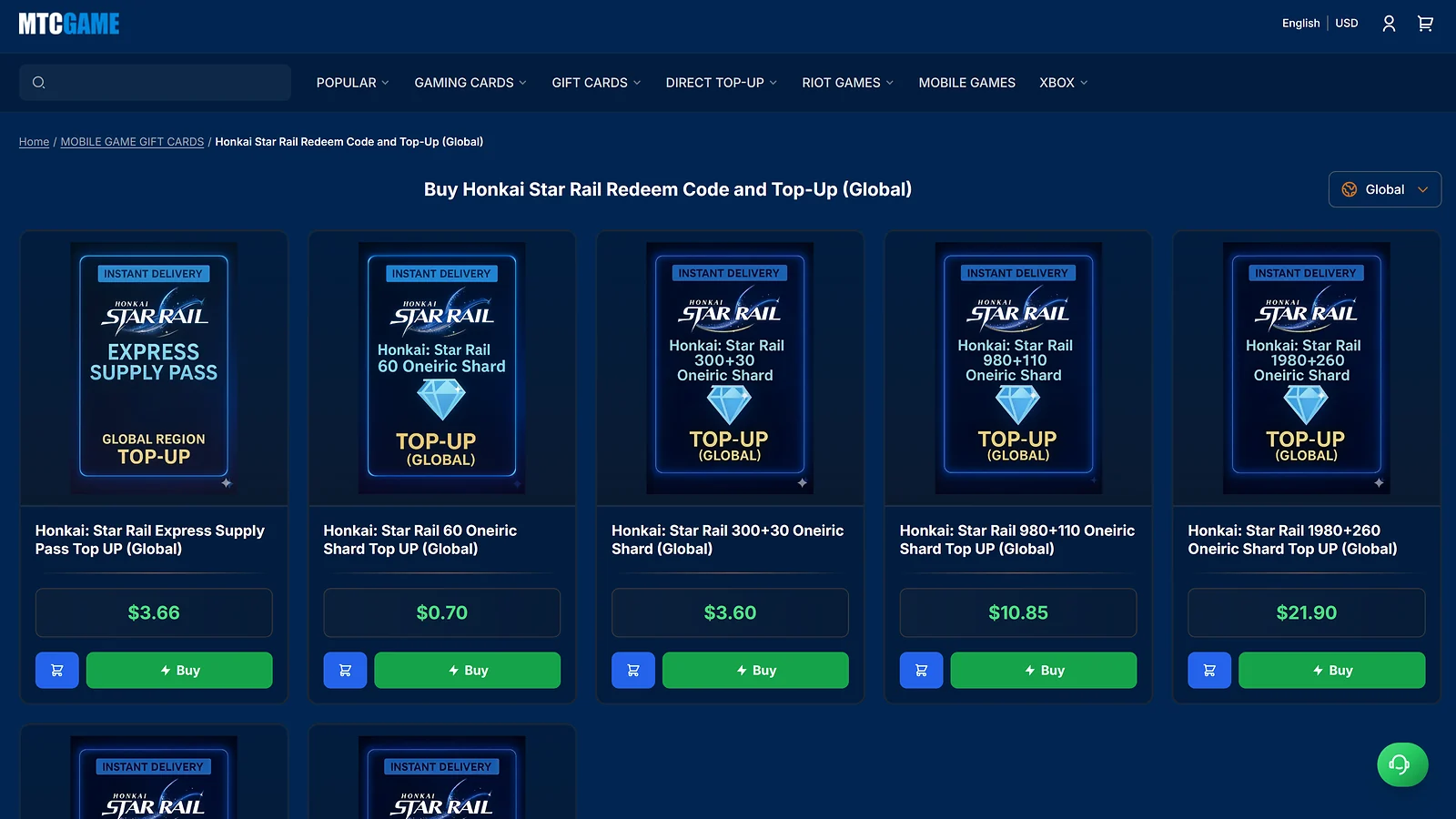Expand the GAMING CARDS menu

[470, 83]
